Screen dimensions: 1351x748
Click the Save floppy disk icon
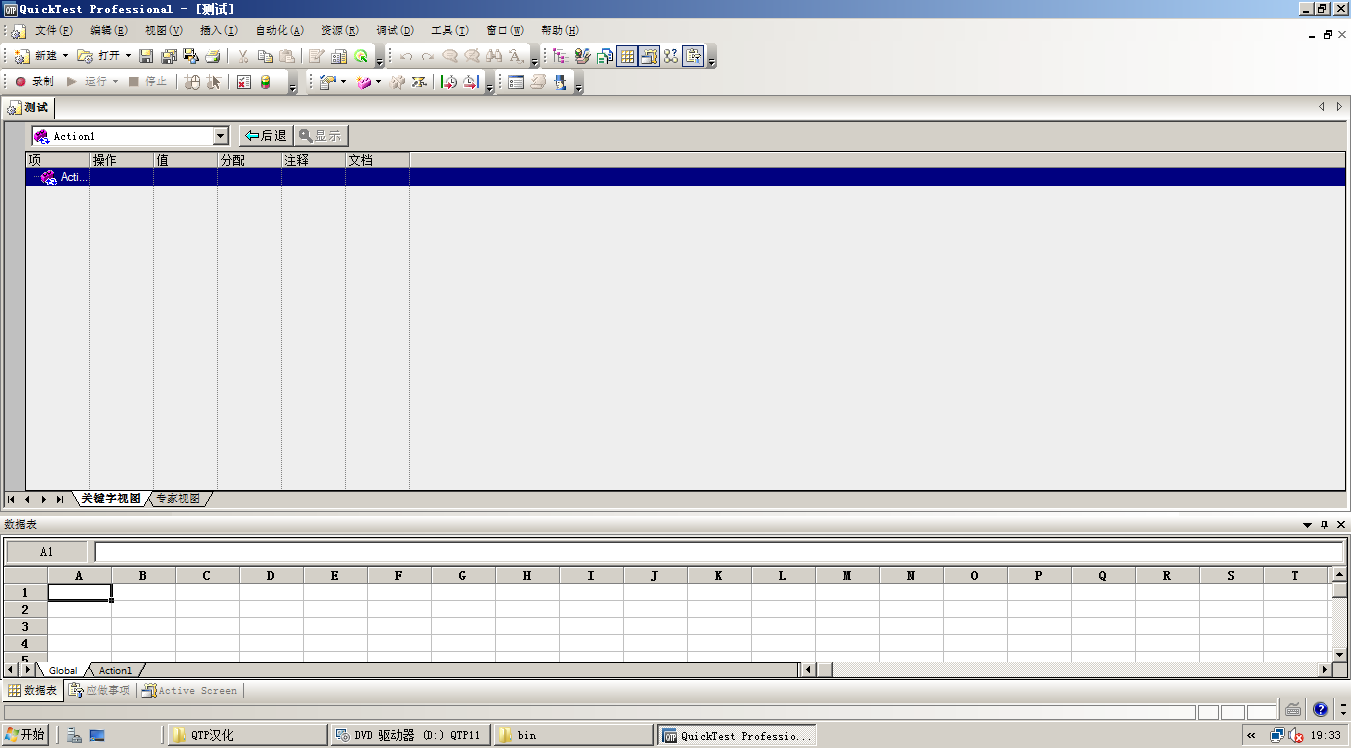click(146, 56)
